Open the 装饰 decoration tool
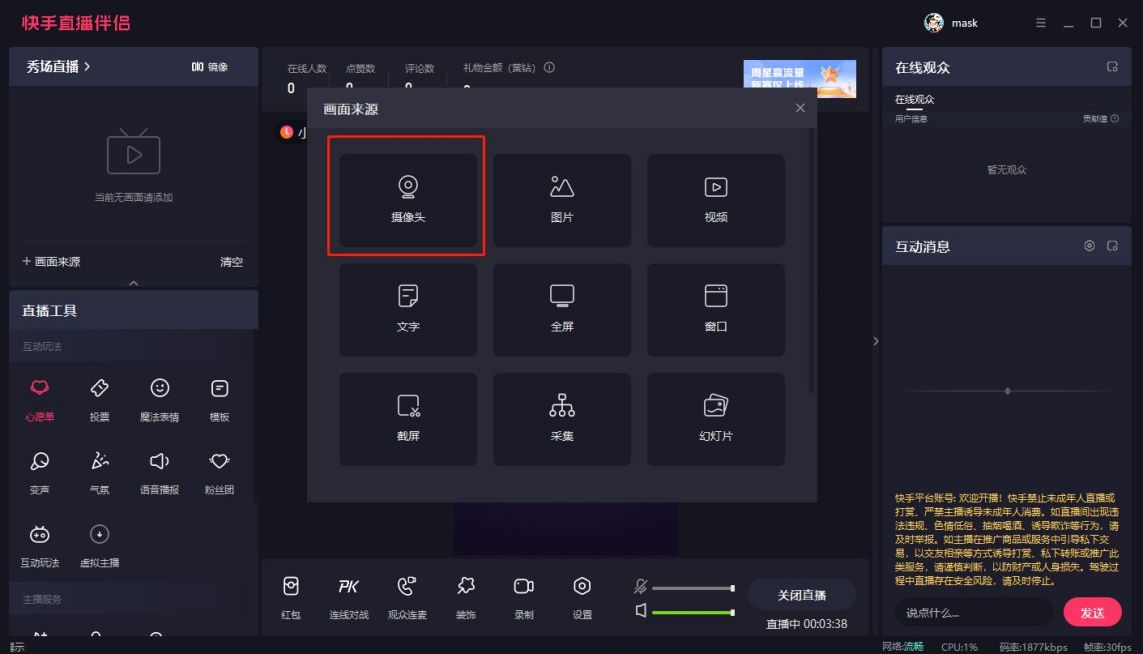The width and height of the screenshot is (1143, 654). [466, 597]
